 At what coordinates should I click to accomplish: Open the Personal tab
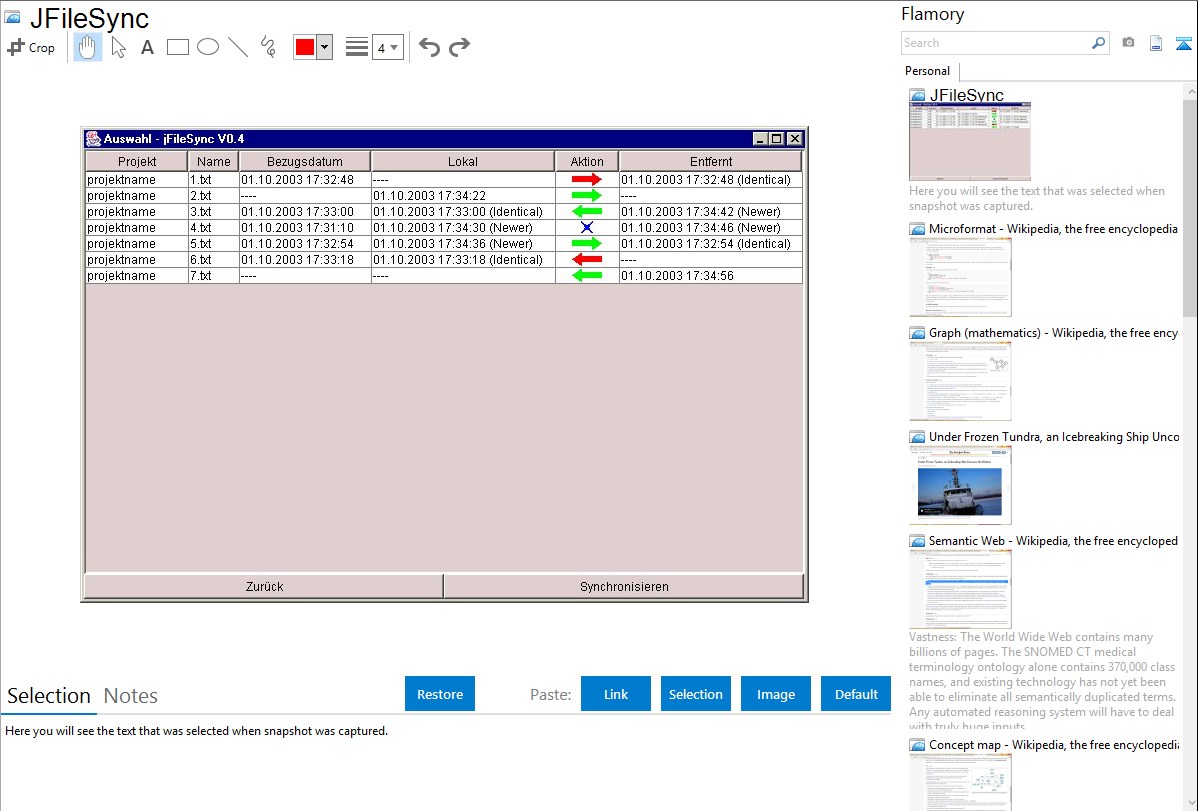[x=927, y=71]
